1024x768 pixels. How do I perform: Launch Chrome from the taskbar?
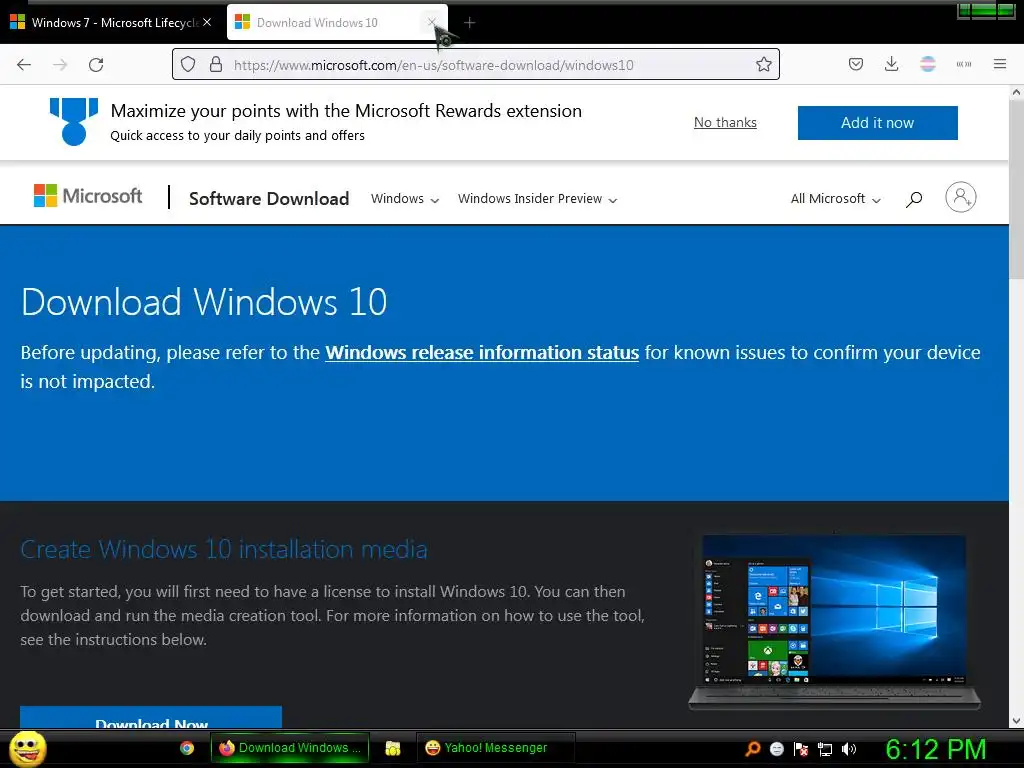pyautogui.click(x=187, y=748)
